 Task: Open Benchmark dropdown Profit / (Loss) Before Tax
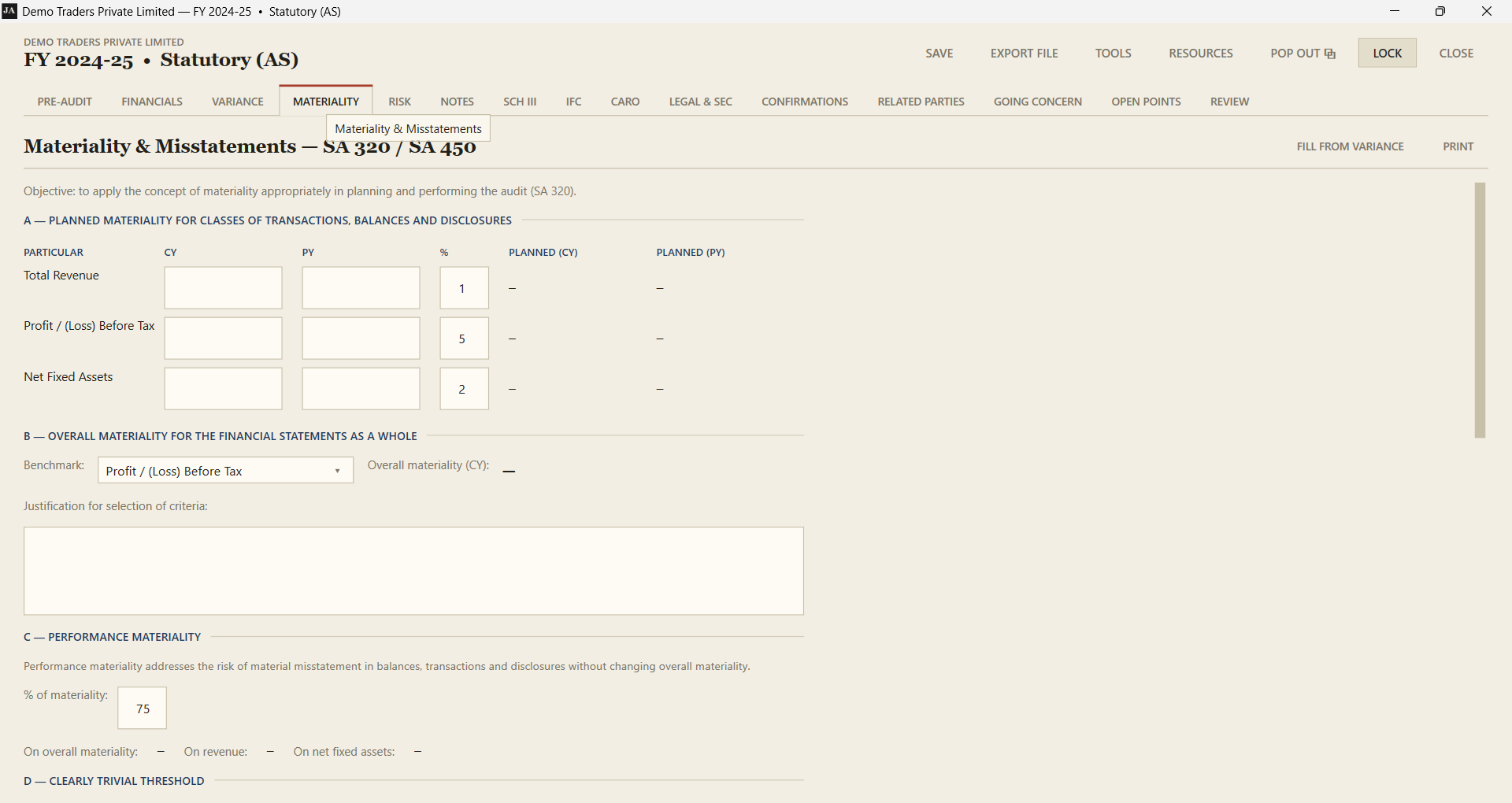(x=225, y=471)
